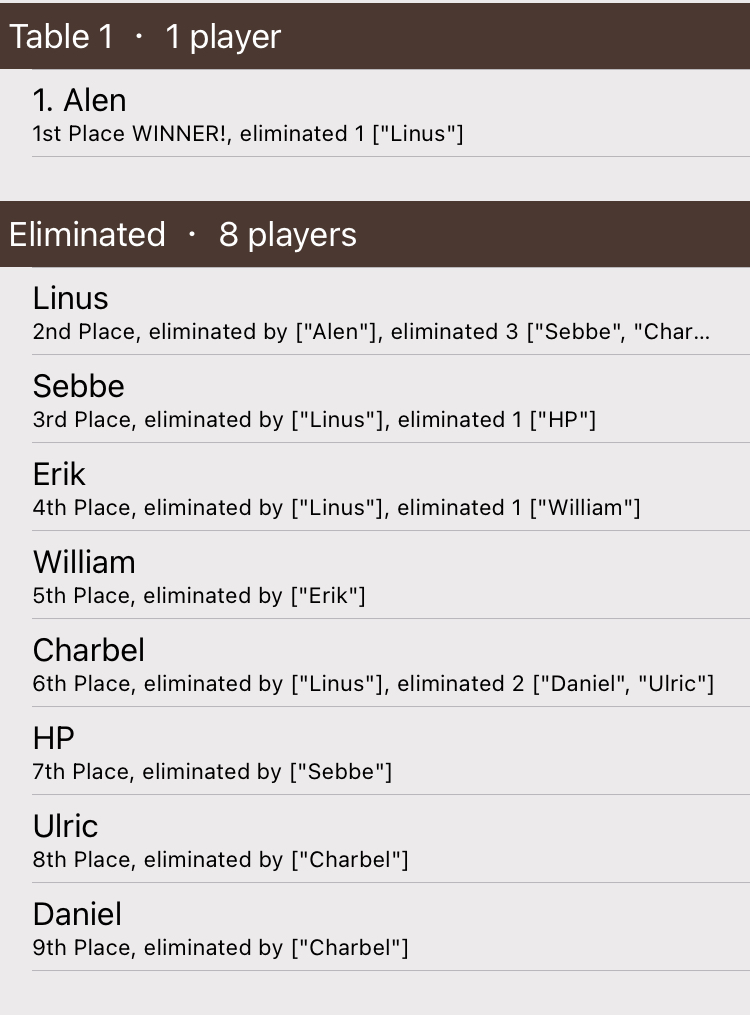
Task: Click the Eliminated 8 players header
Action: [375, 234]
